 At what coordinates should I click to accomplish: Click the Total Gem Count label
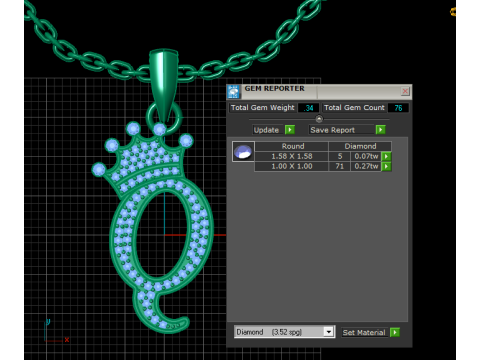click(354, 108)
